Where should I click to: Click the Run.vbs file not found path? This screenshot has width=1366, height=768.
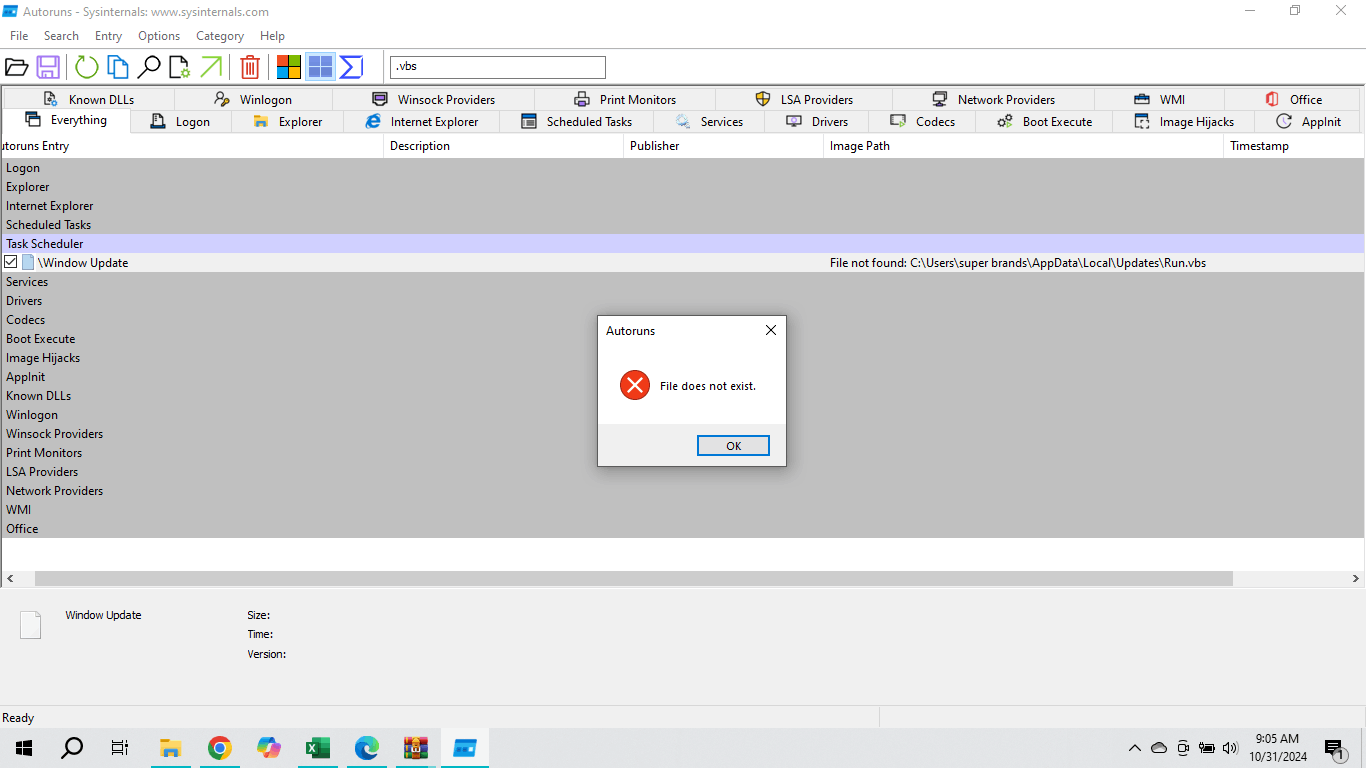click(x=1018, y=262)
